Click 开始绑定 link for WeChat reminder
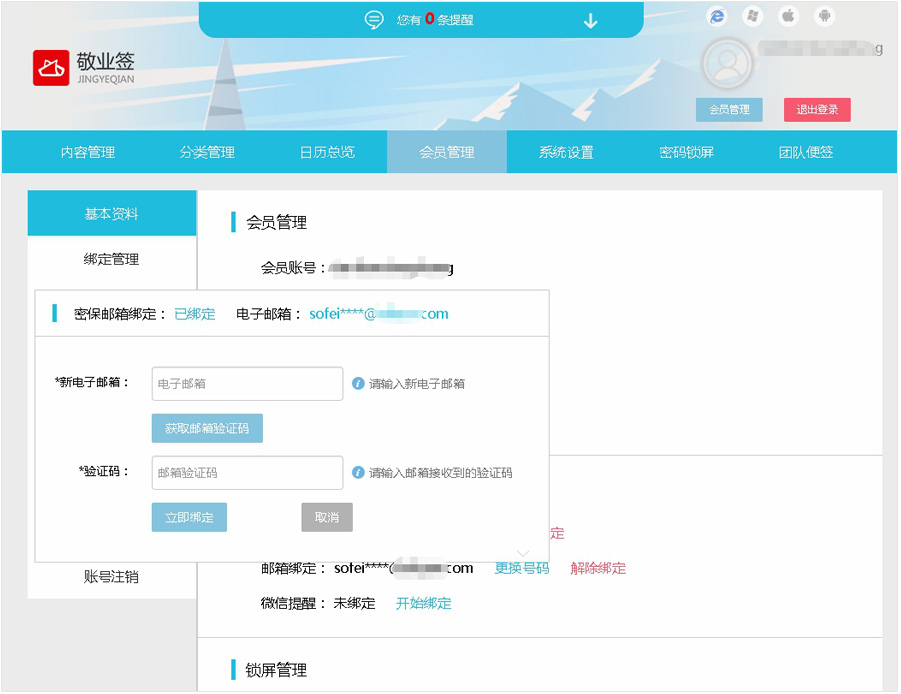 (x=424, y=603)
